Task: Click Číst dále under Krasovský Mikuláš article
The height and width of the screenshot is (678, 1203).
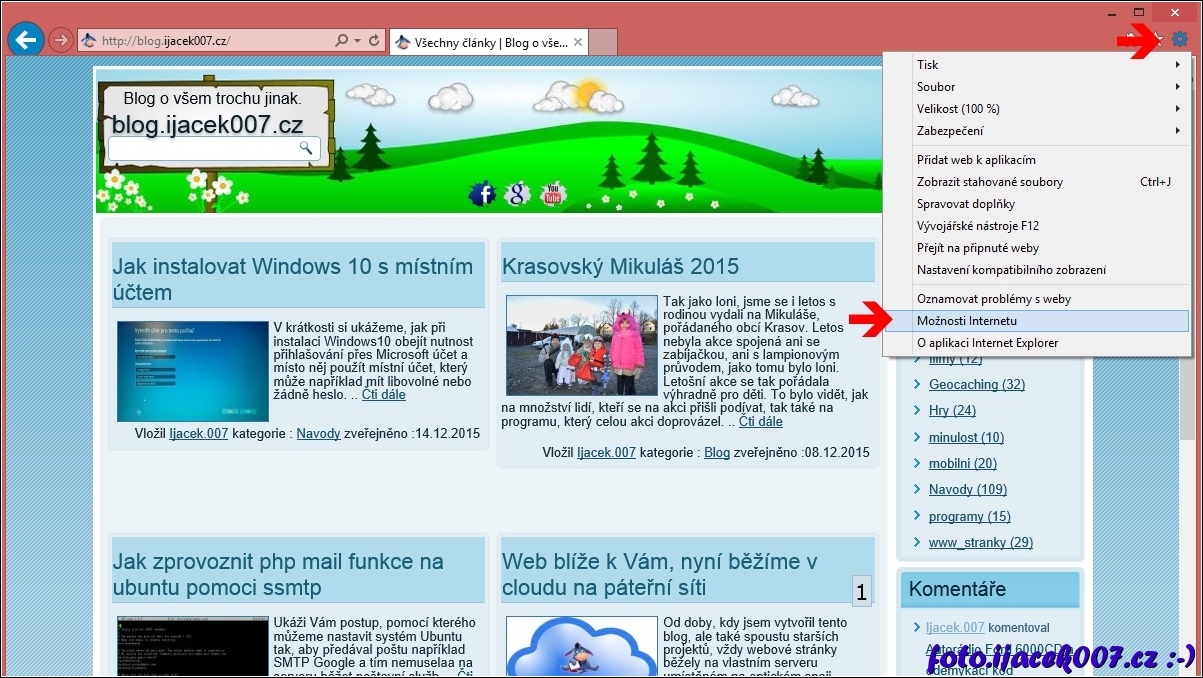Action: (760, 422)
